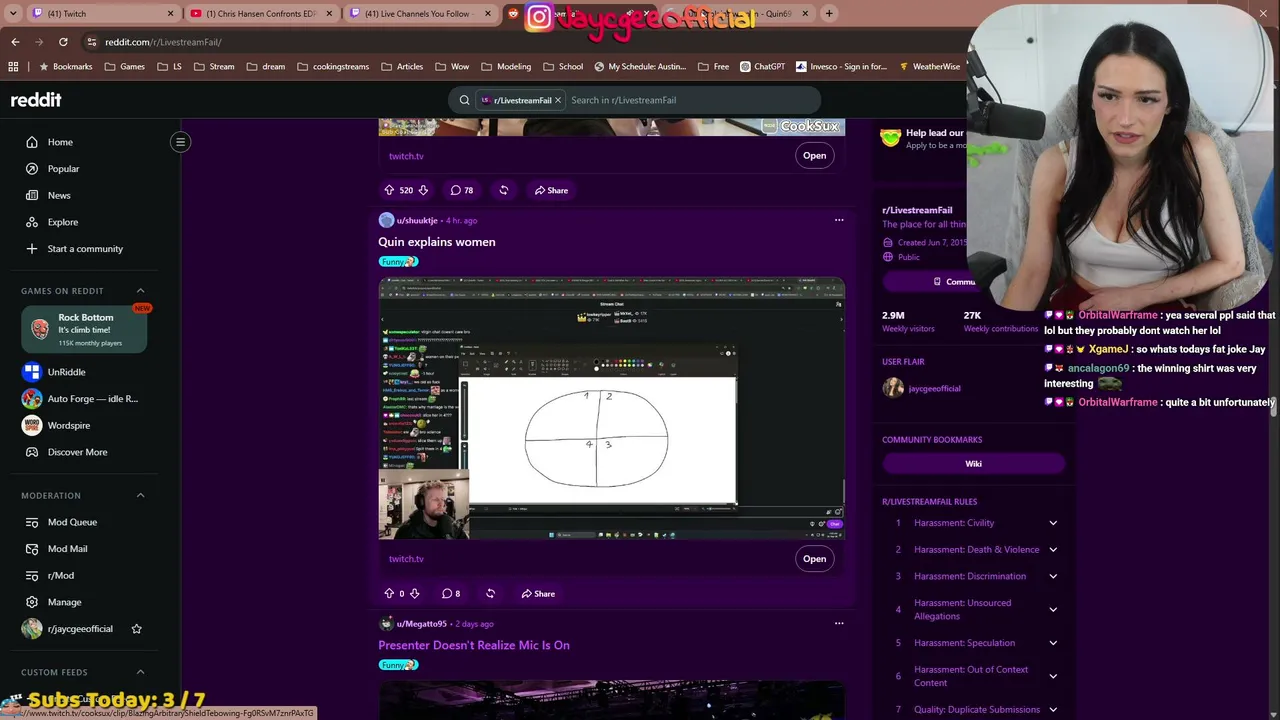Viewport: 1280px width, 720px height.
Task: Open the Home feed icon in sidebar
Action: coord(32,142)
